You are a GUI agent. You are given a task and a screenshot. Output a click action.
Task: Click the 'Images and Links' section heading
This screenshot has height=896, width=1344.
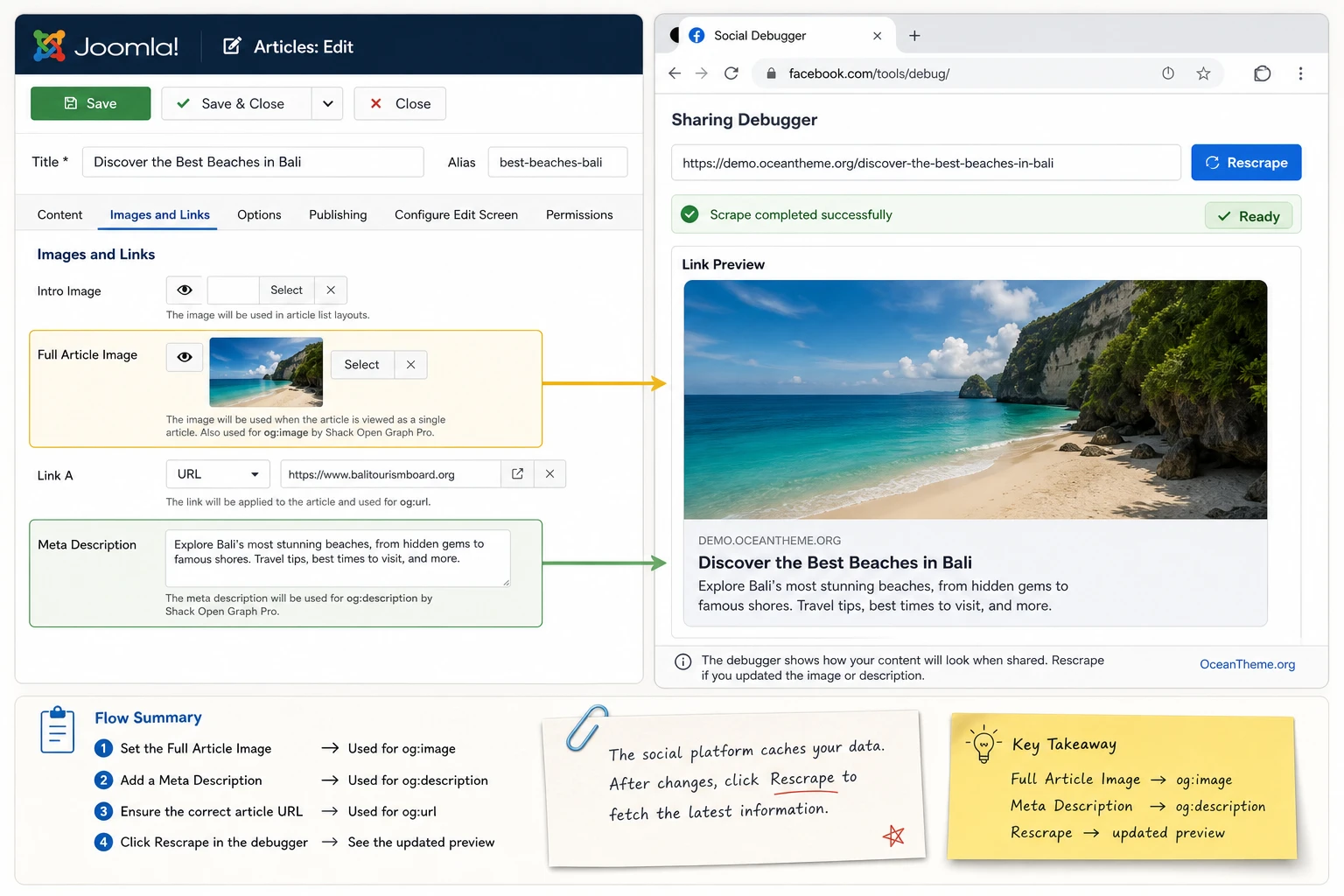coord(96,255)
